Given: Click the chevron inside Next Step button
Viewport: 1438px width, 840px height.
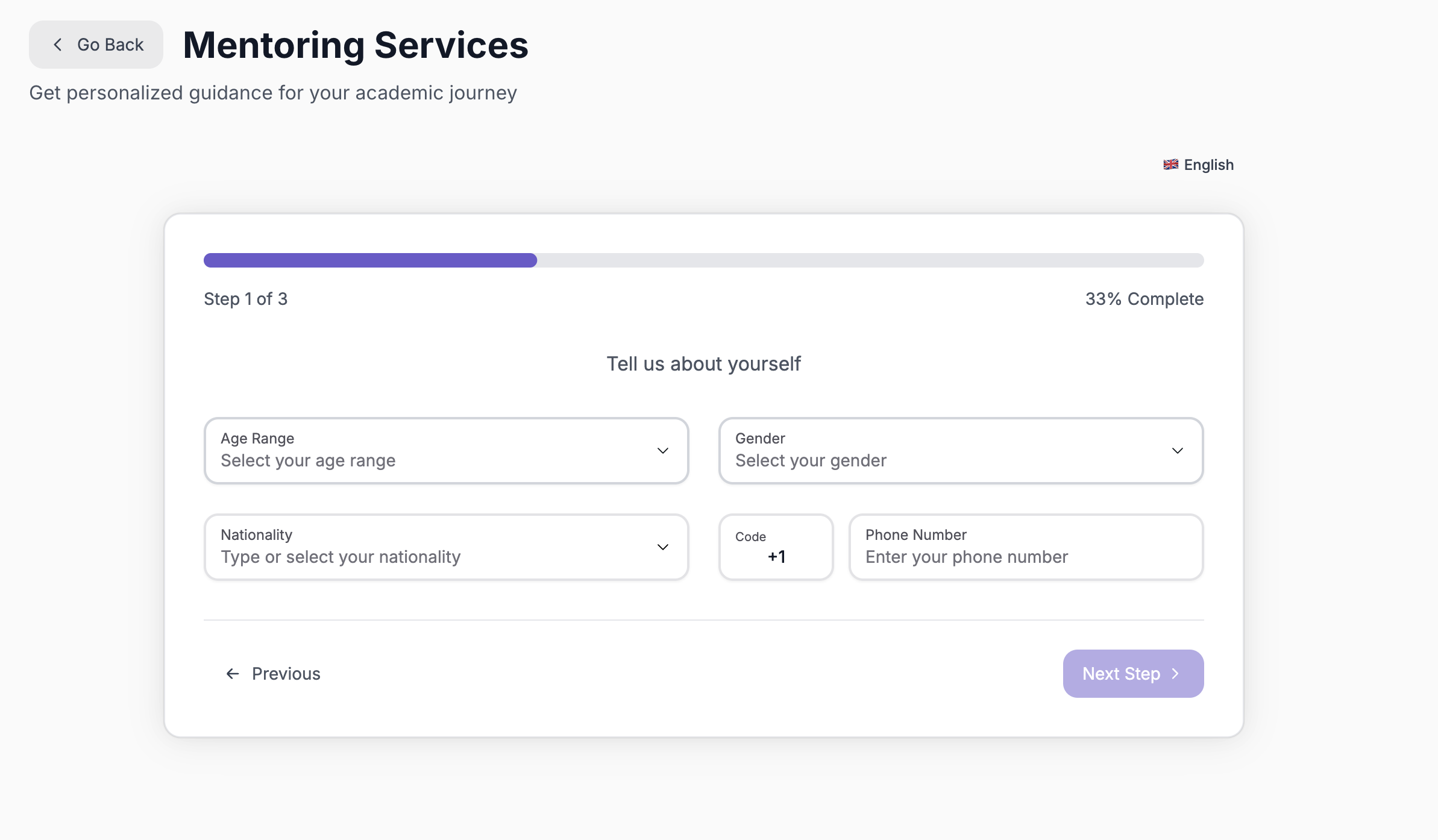Looking at the screenshot, I should (1175, 674).
